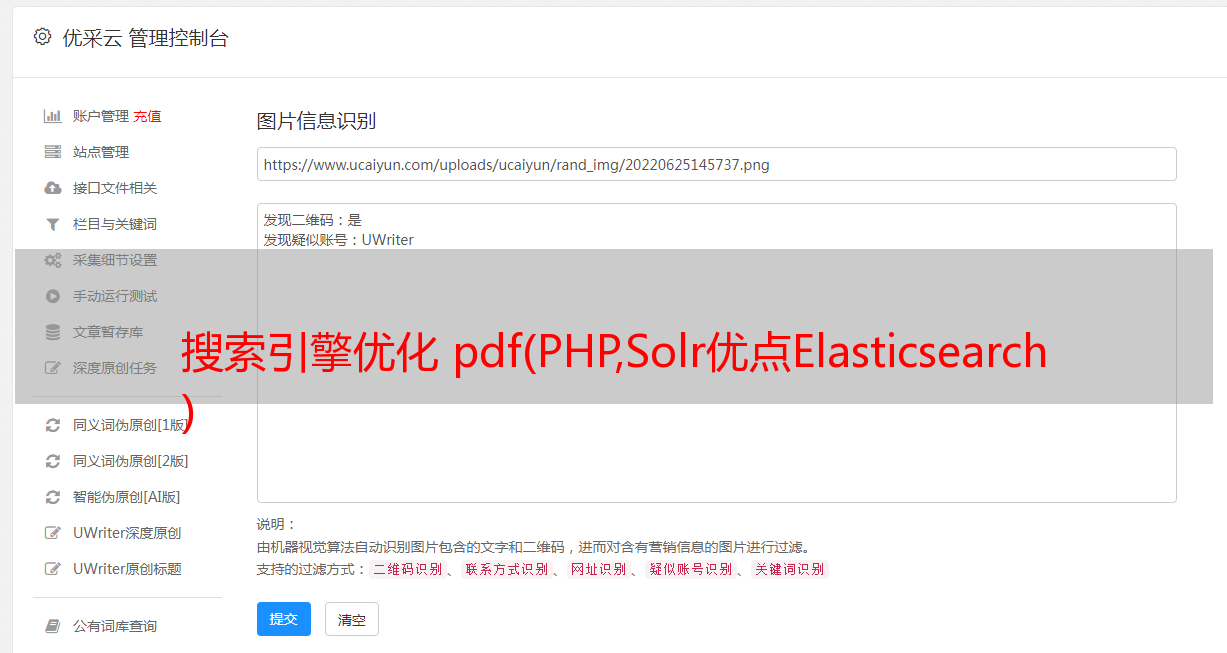Click the UWriter深度原创 edit icon

53,533
